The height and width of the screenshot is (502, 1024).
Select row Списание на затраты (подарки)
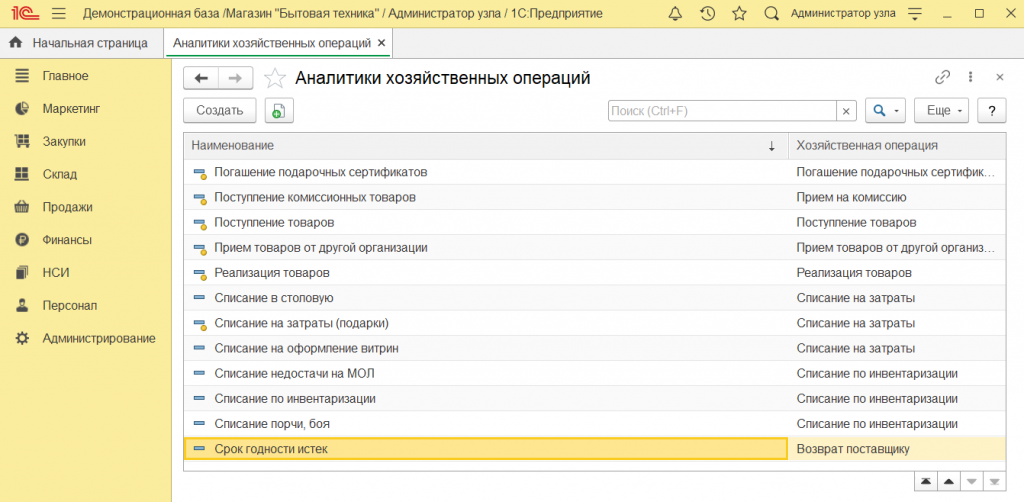click(x=594, y=323)
